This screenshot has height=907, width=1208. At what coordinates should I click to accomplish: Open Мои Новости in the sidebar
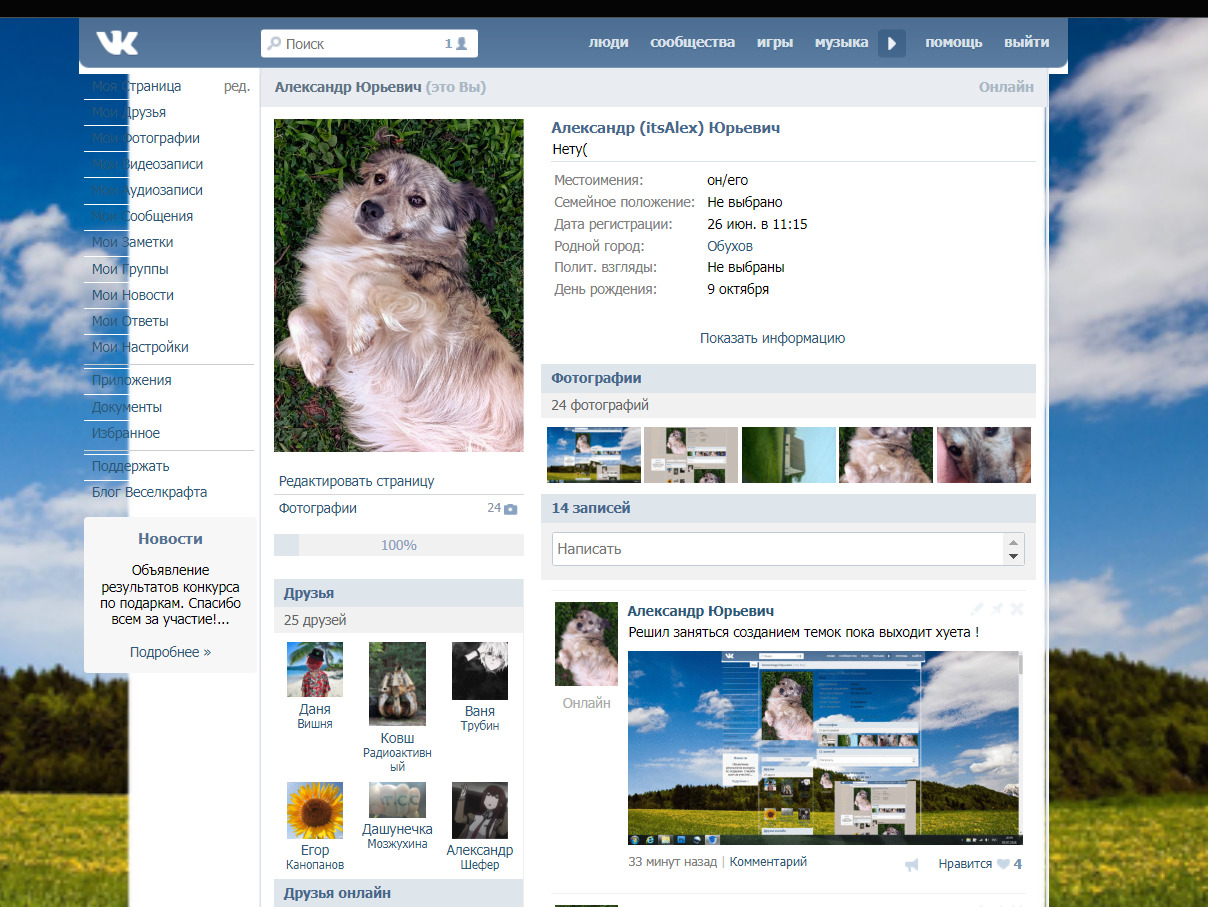[x=133, y=295]
